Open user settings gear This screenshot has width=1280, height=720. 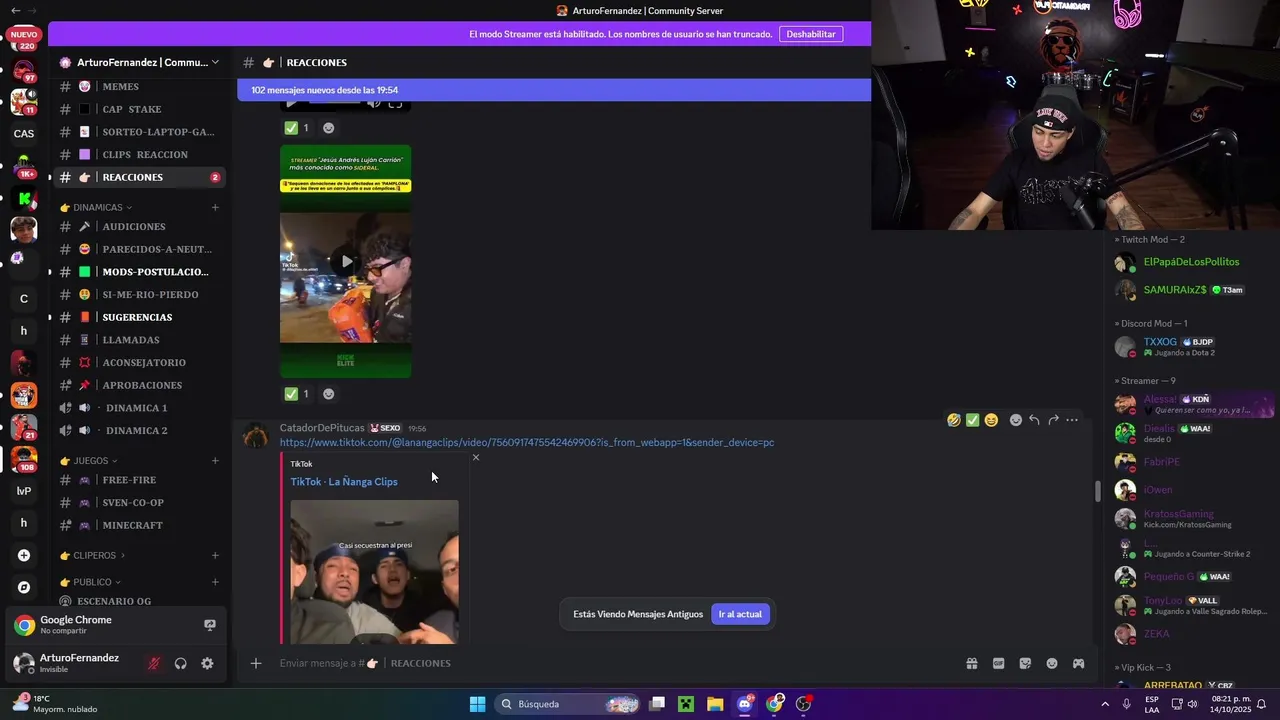coord(207,663)
